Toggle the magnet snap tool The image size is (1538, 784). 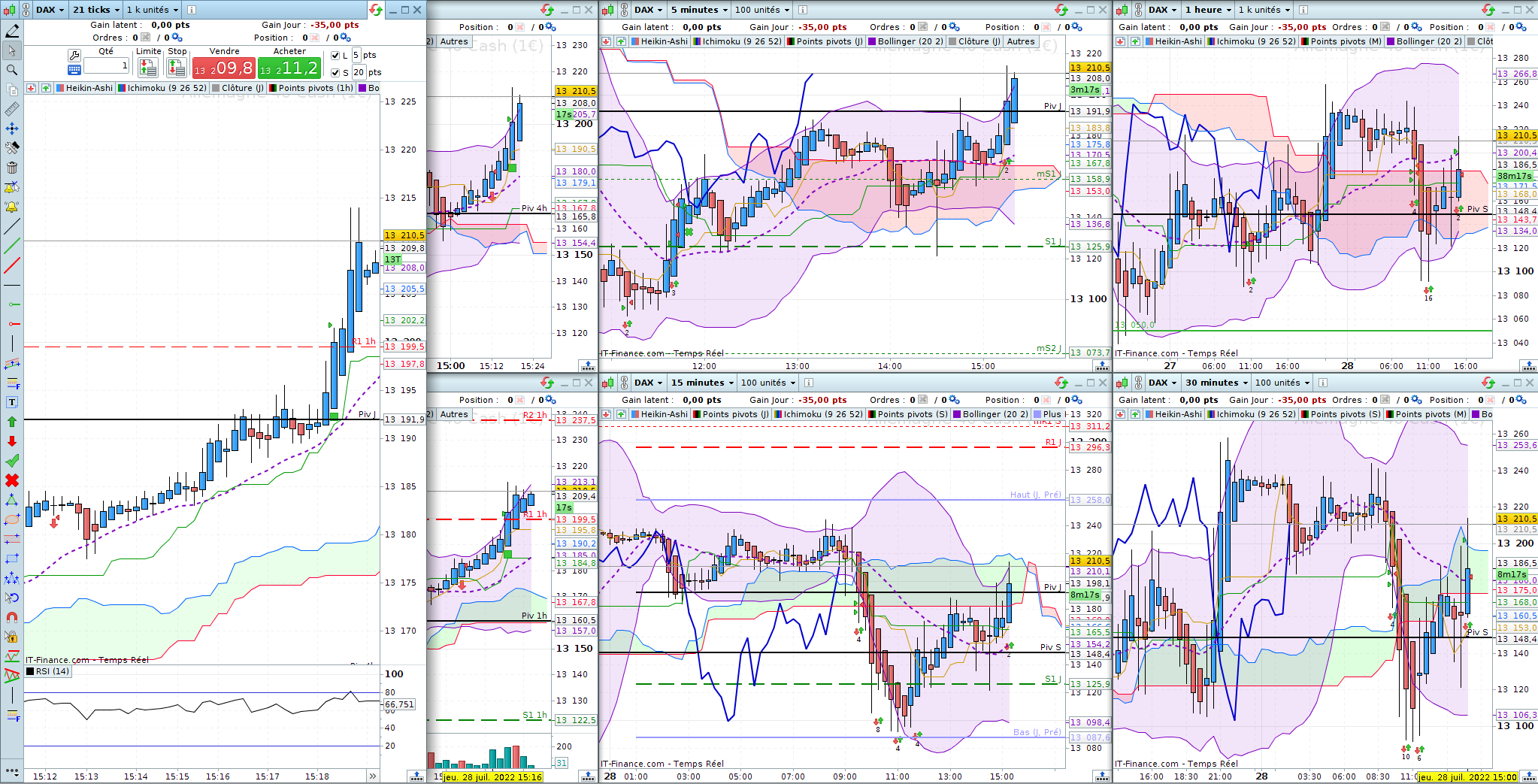tap(12, 617)
